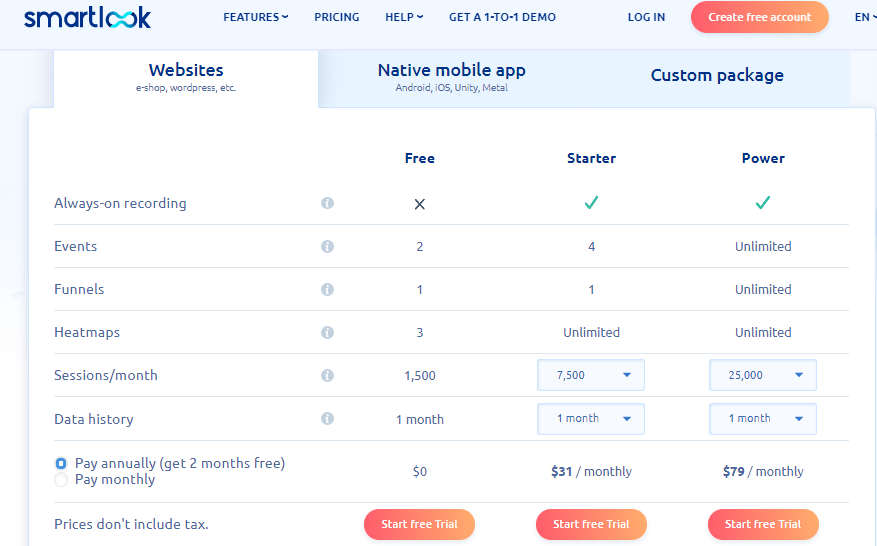Select Pay monthly radio option
The height and width of the screenshot is (546, 877).
click(61, 479)
